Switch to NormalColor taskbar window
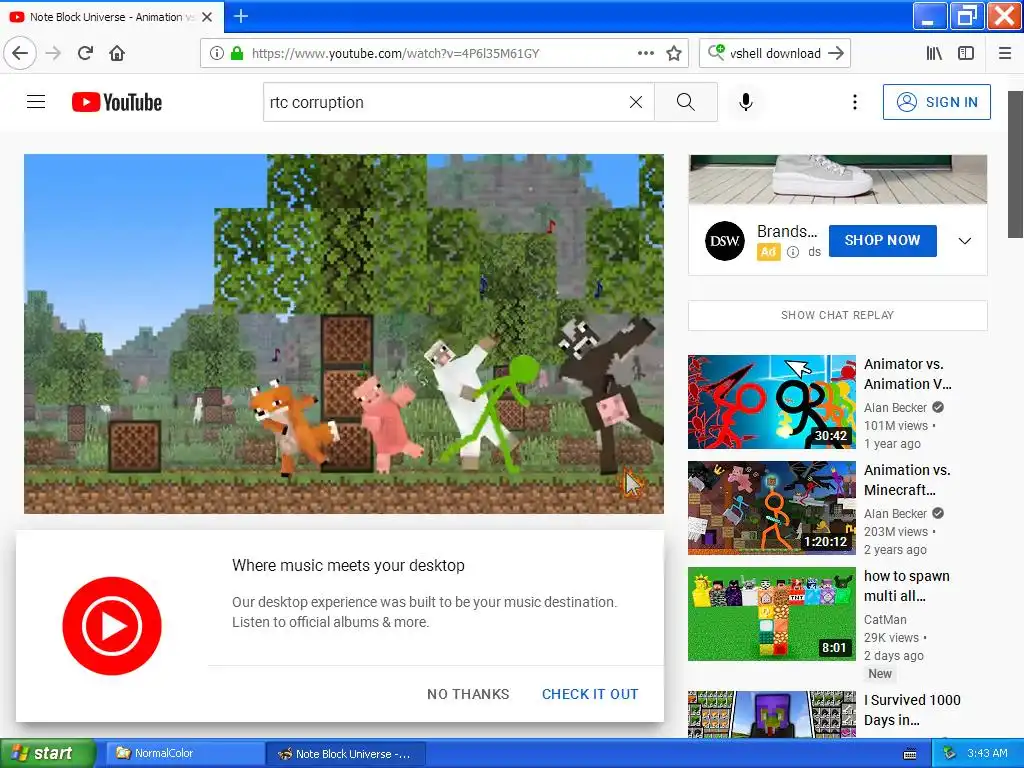This screenshot has height=768, width=1024. click(184, 754)
